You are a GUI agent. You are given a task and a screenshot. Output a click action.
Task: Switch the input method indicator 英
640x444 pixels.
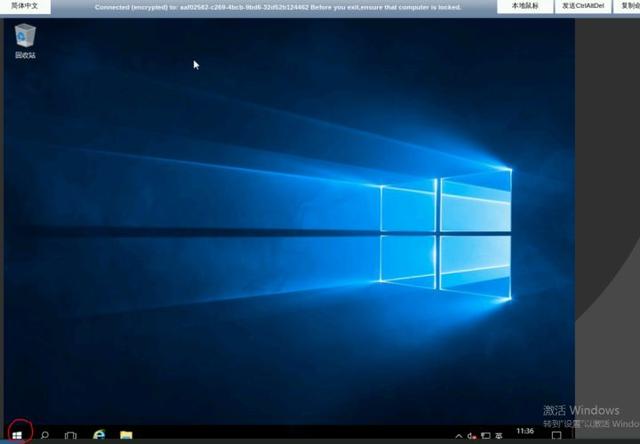pos(499,436)
